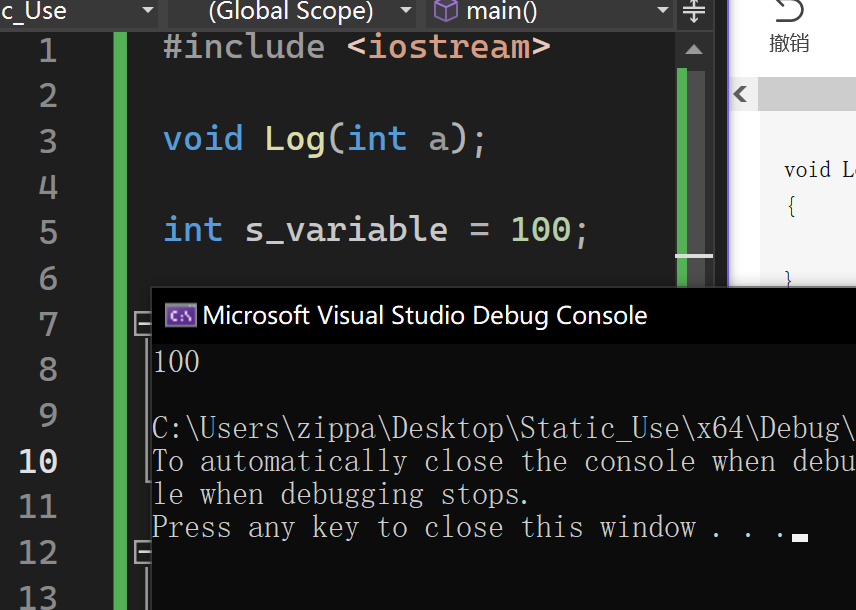Click line number 10 in the gutter
This screenshot has height=610, width=856.
point(38,461)
